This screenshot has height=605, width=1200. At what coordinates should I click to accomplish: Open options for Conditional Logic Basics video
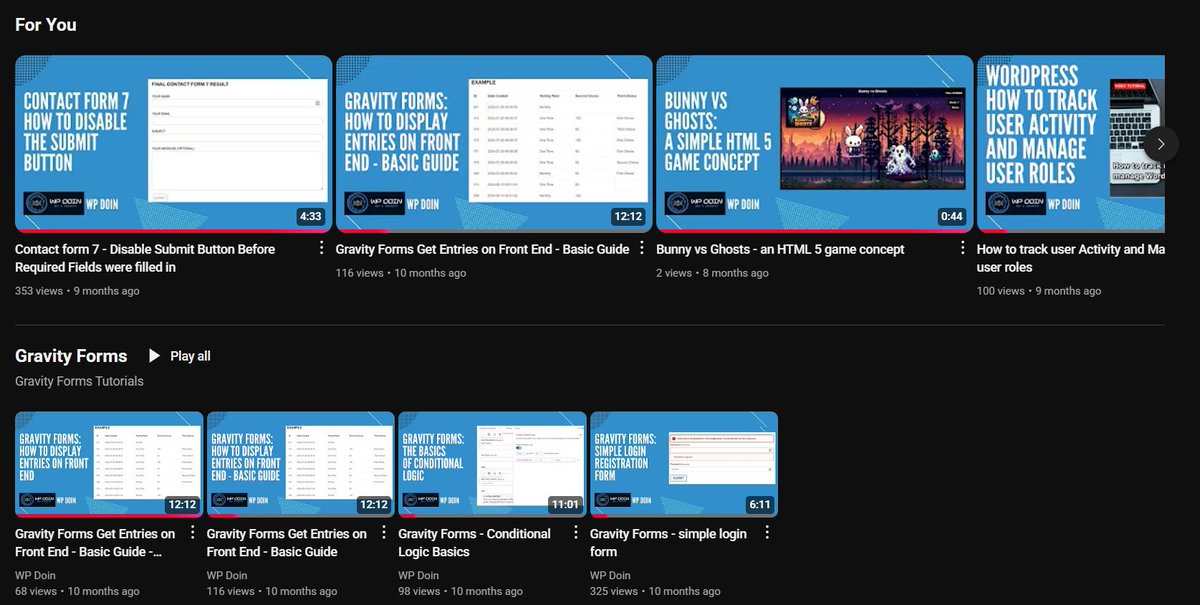coord(575,533)
